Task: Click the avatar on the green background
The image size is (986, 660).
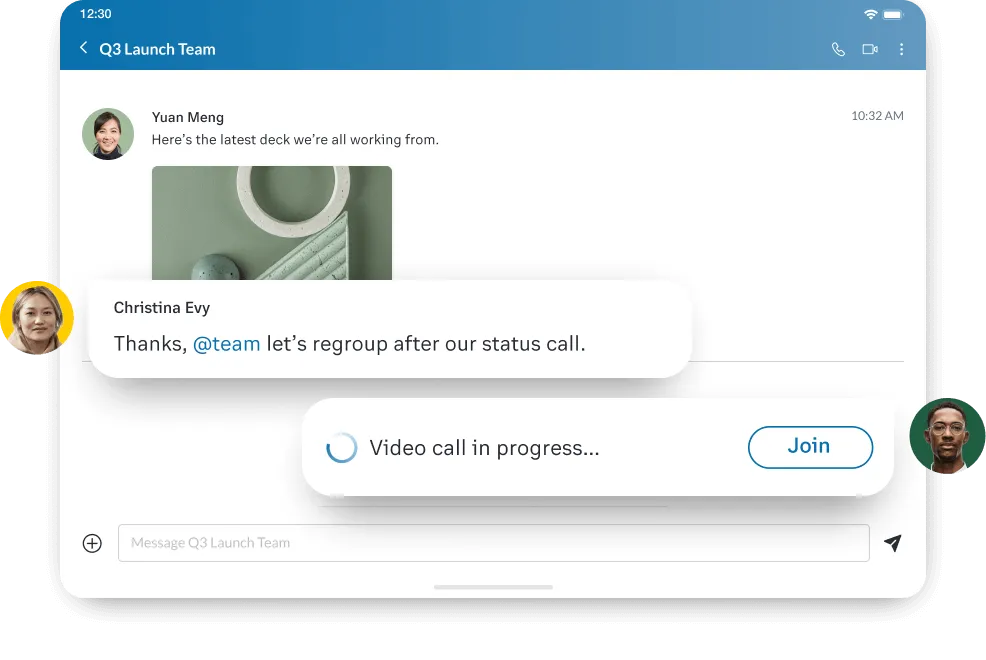Action: click(946, 436)
